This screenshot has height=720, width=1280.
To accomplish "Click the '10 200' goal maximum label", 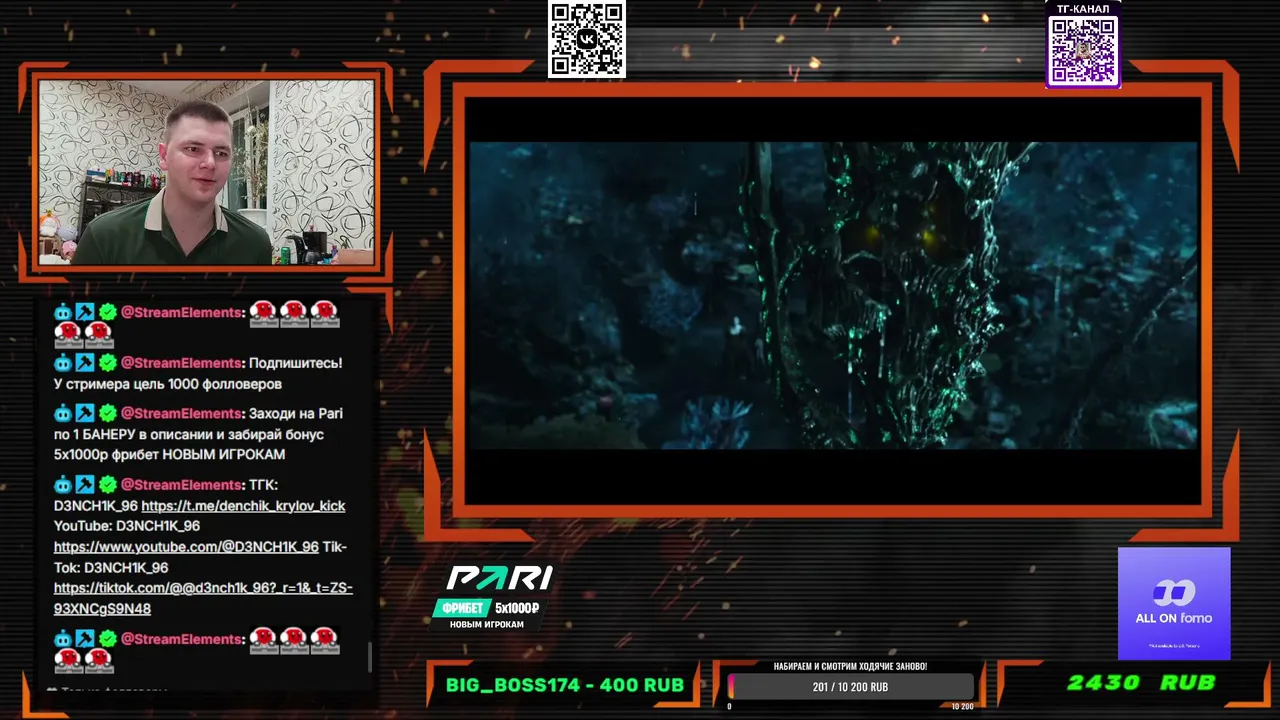I will click(x=962, y=707).
